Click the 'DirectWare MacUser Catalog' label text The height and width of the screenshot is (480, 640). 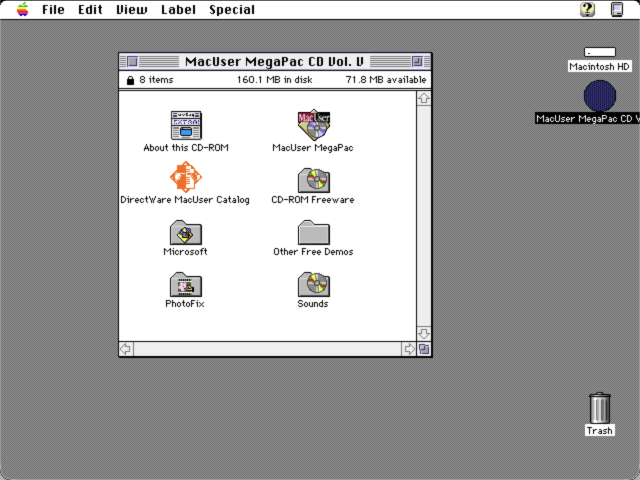click(185, 200)
